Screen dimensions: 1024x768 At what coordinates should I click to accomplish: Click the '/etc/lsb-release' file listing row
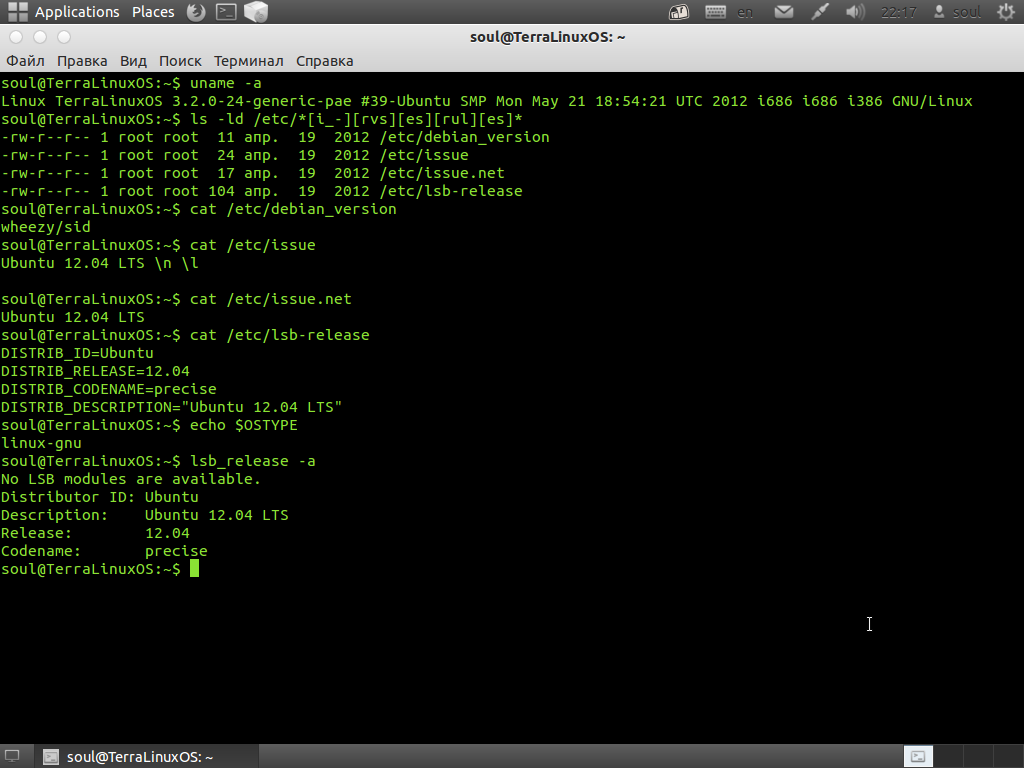tap(262, 191)
